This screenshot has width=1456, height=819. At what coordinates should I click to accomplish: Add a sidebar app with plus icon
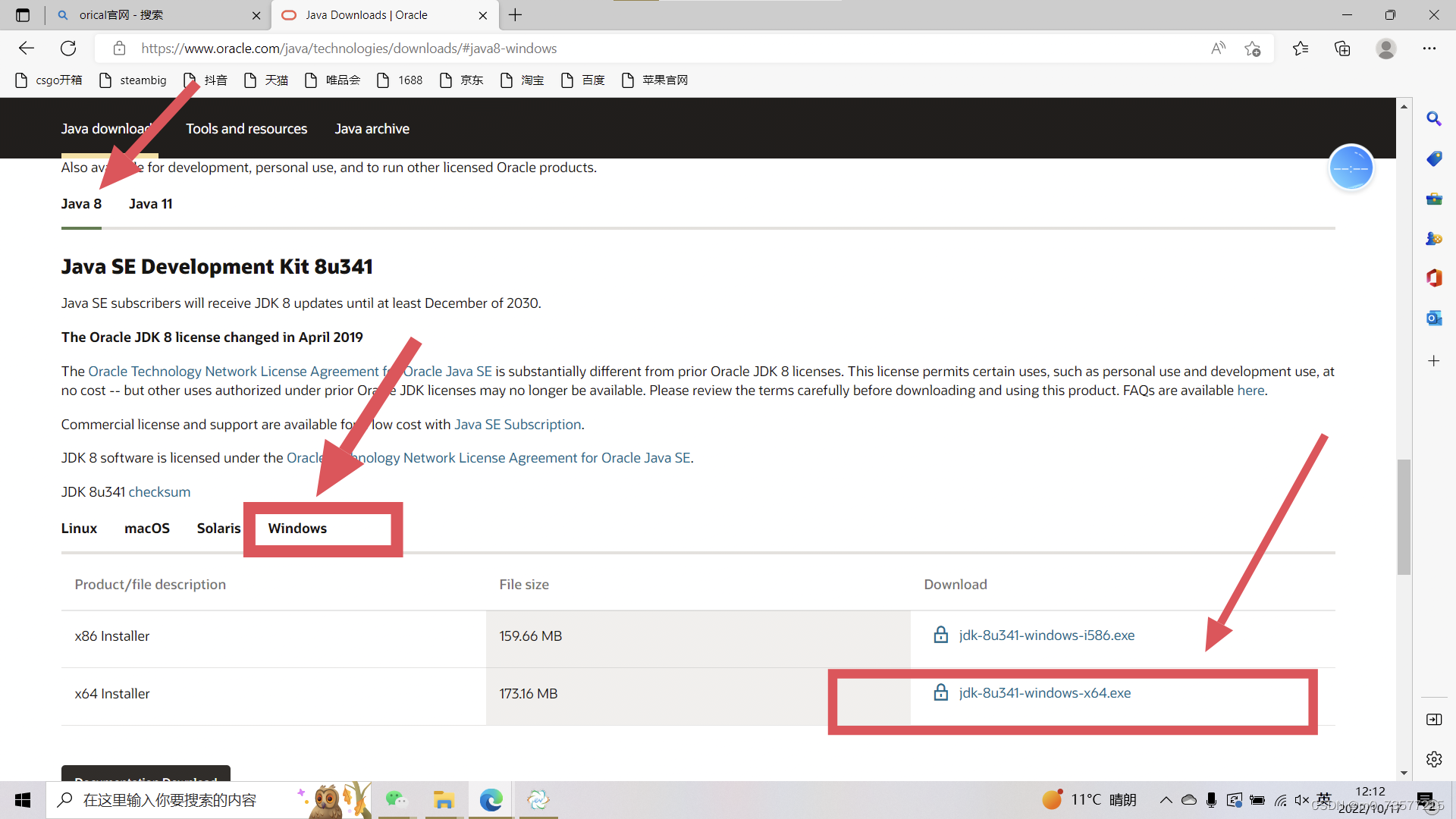pyautogui.click(x=1434, y=361)
